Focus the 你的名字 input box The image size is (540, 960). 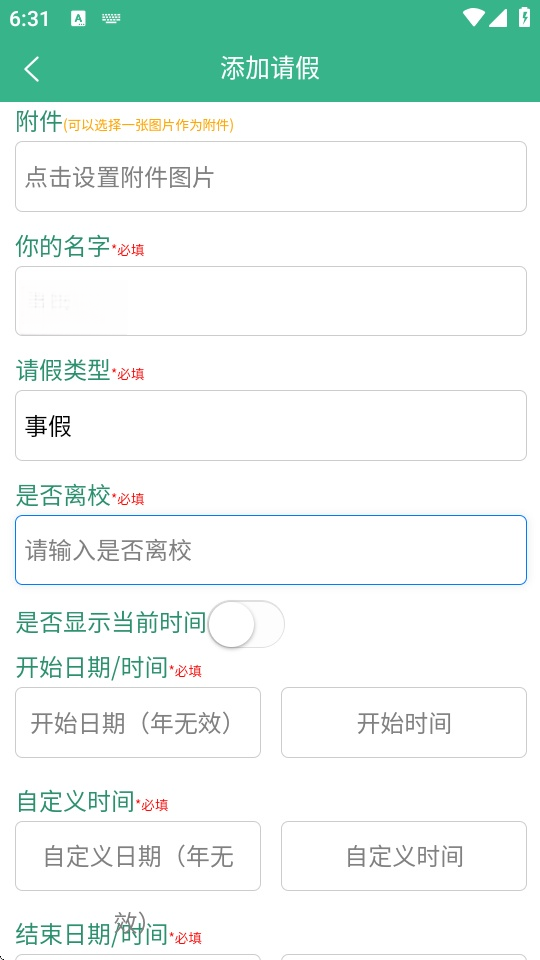(271, 301)
